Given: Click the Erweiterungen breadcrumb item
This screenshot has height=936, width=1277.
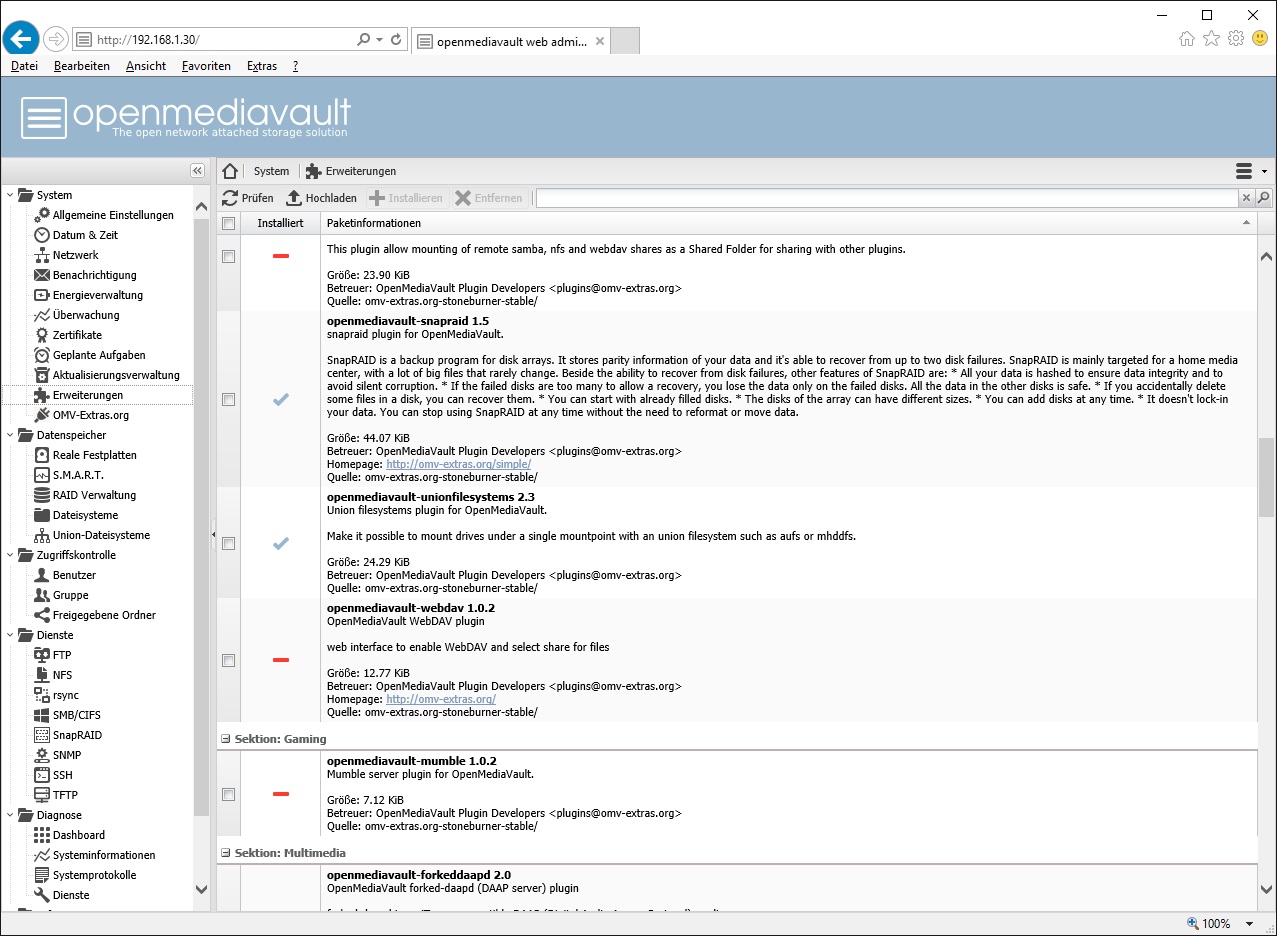Looking at the screenshot, I should (351, 171).
